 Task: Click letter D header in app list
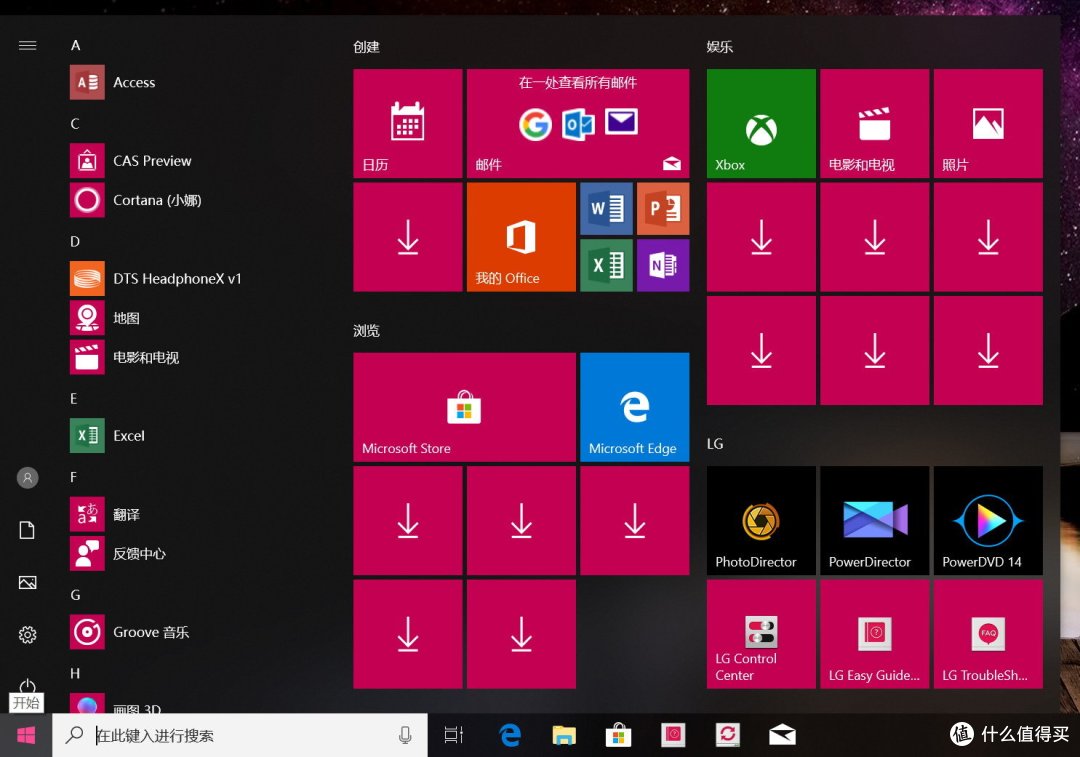[75, 242]
